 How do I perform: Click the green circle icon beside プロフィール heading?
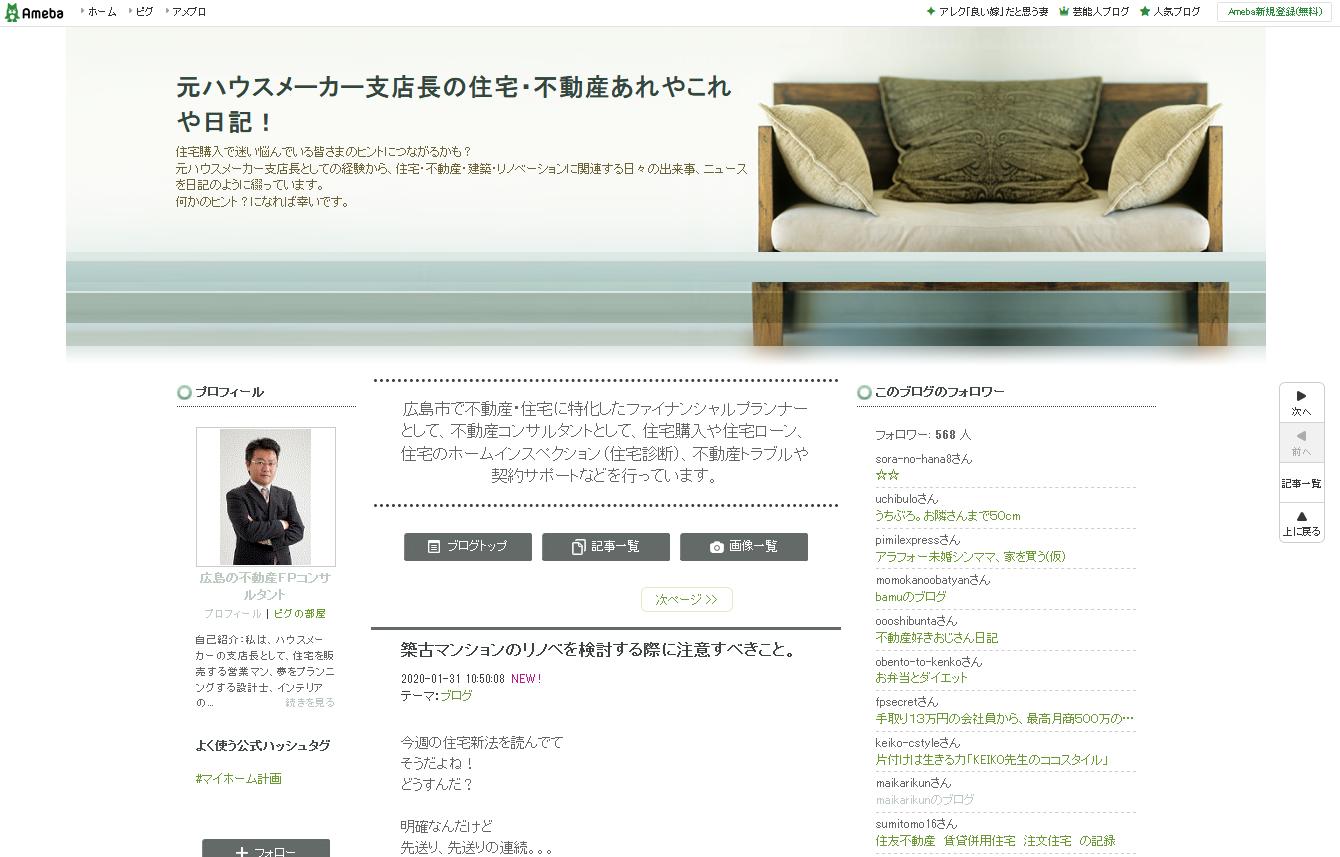point(184,392)
